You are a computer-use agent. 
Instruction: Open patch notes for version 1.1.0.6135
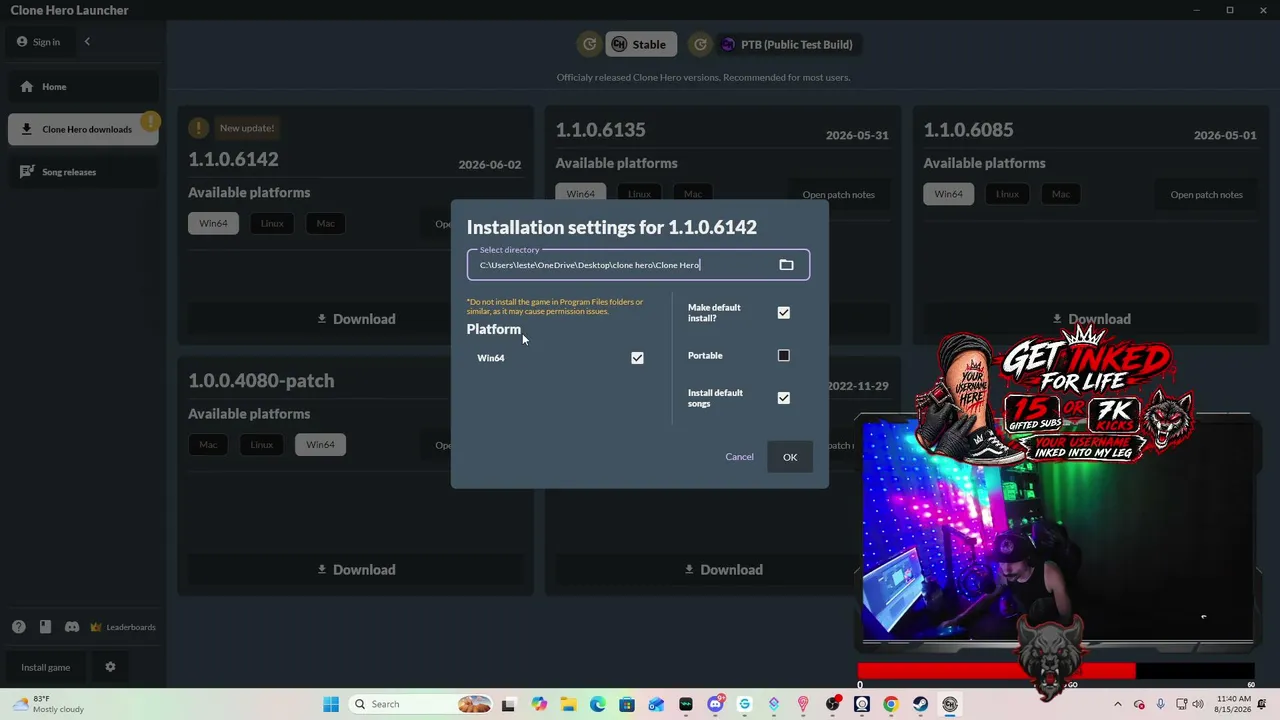coord(838,195)
